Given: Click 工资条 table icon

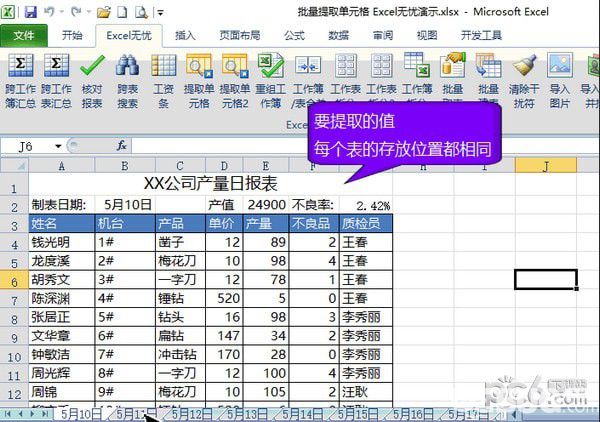Looking at the screenshot, I should [x=163, y=65].
